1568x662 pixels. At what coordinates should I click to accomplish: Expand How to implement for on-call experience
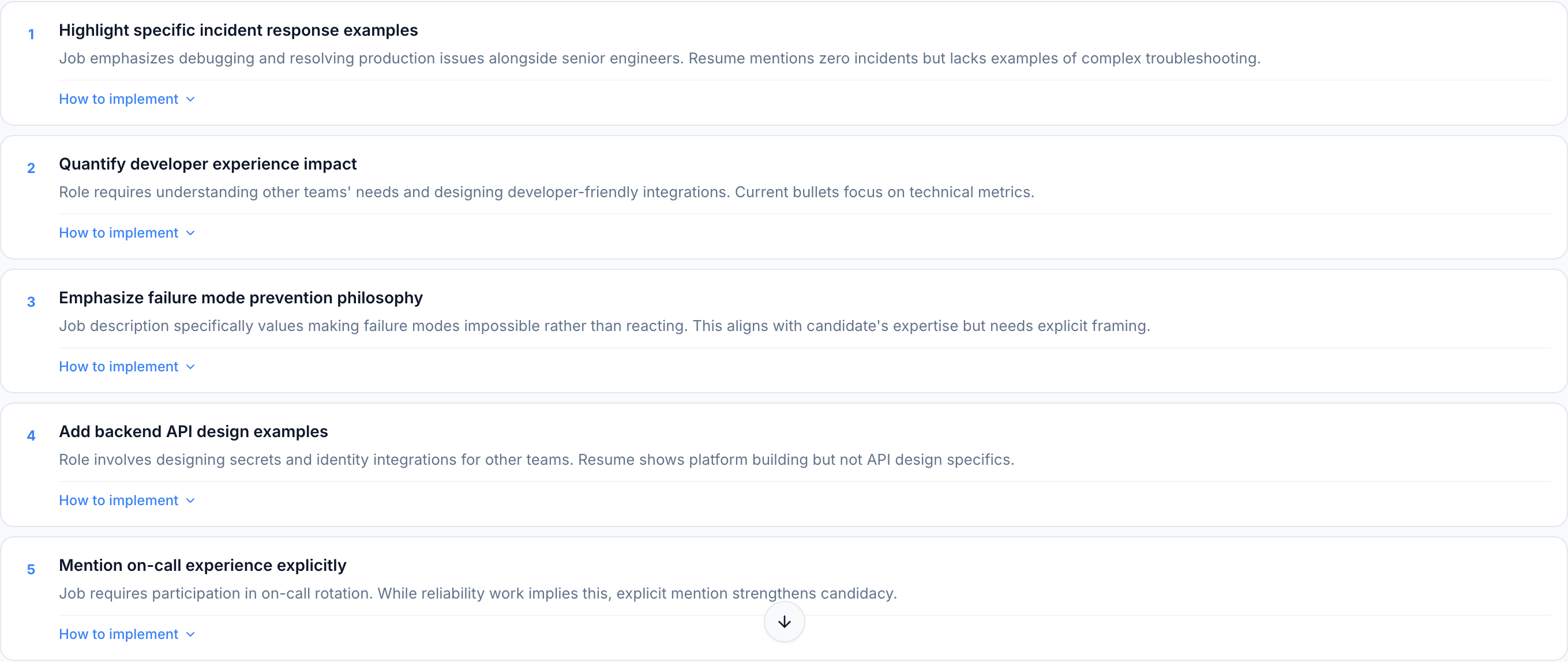pyautogui.click(x=119, y=635)
